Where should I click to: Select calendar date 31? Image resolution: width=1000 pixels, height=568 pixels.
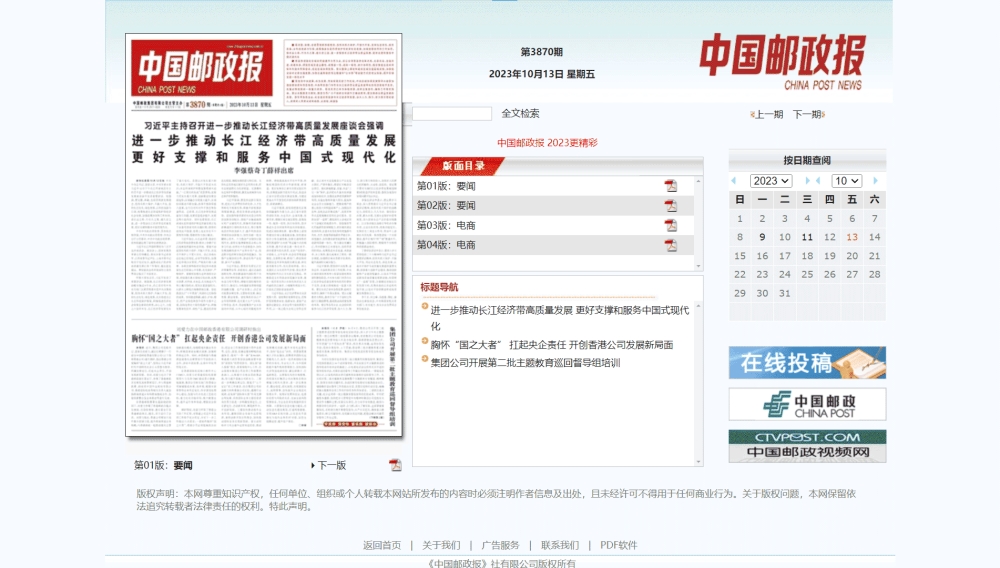[784, 293]
